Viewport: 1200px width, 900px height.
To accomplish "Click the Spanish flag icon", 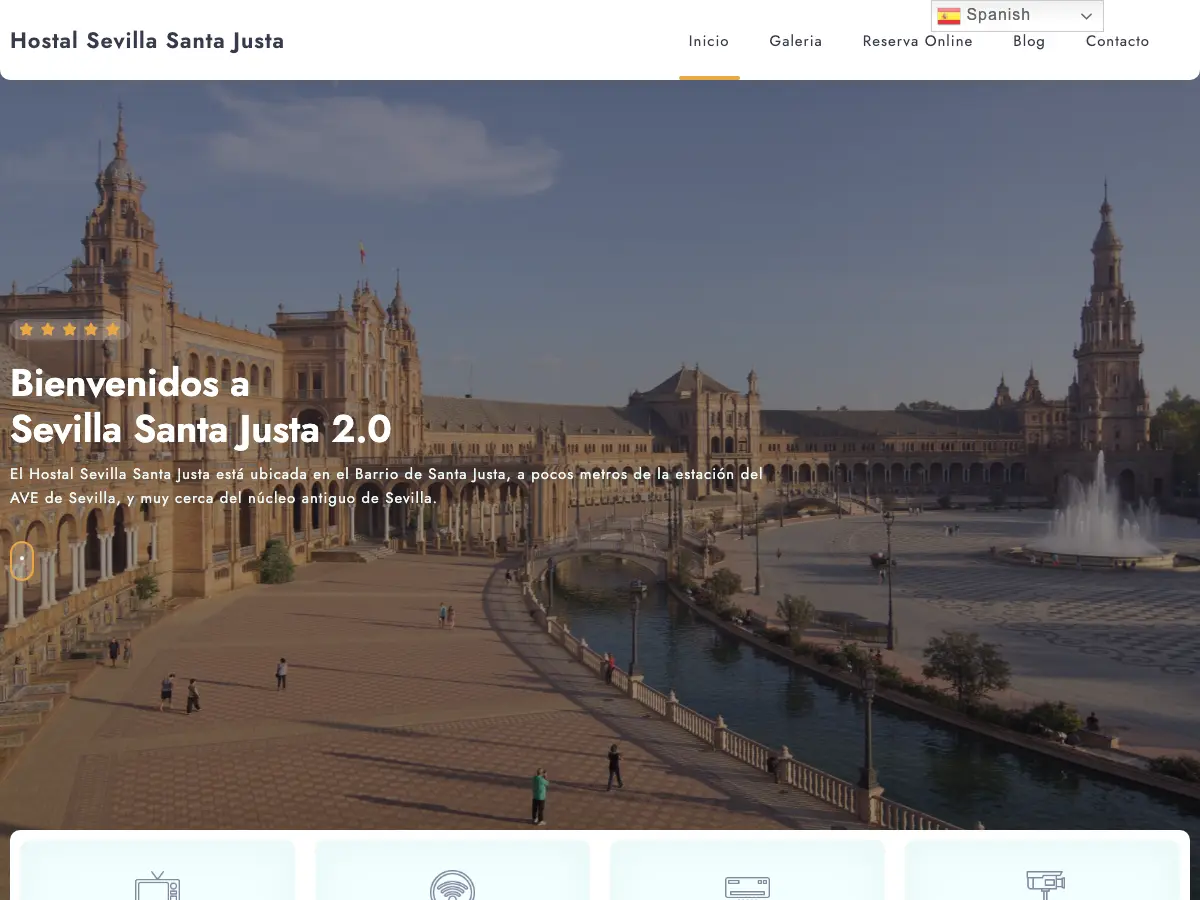I will coord(949,15).
